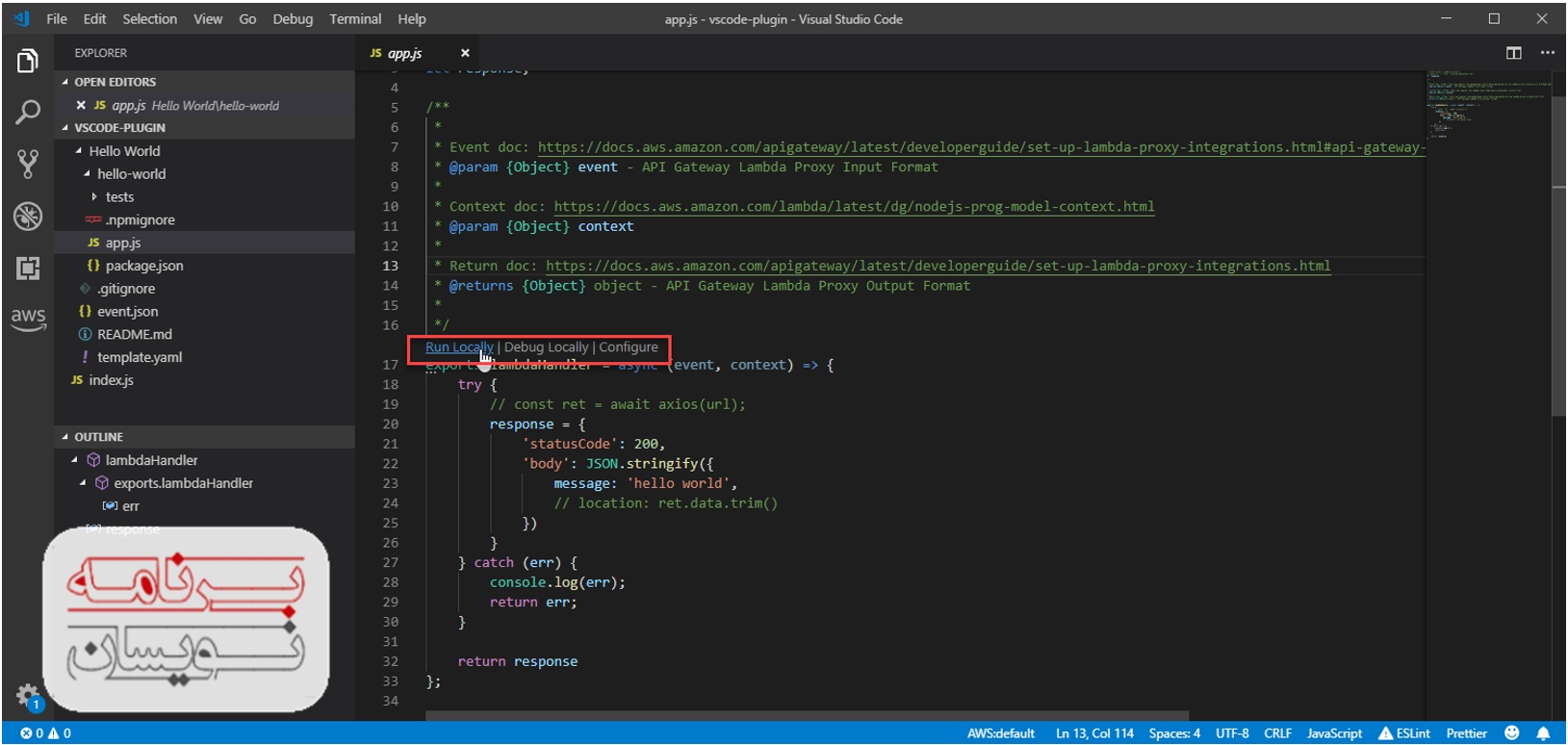This screenshot has width=1568, height=745.
Task: Click line number 22 in gutter
Action: tap(391, 464)
